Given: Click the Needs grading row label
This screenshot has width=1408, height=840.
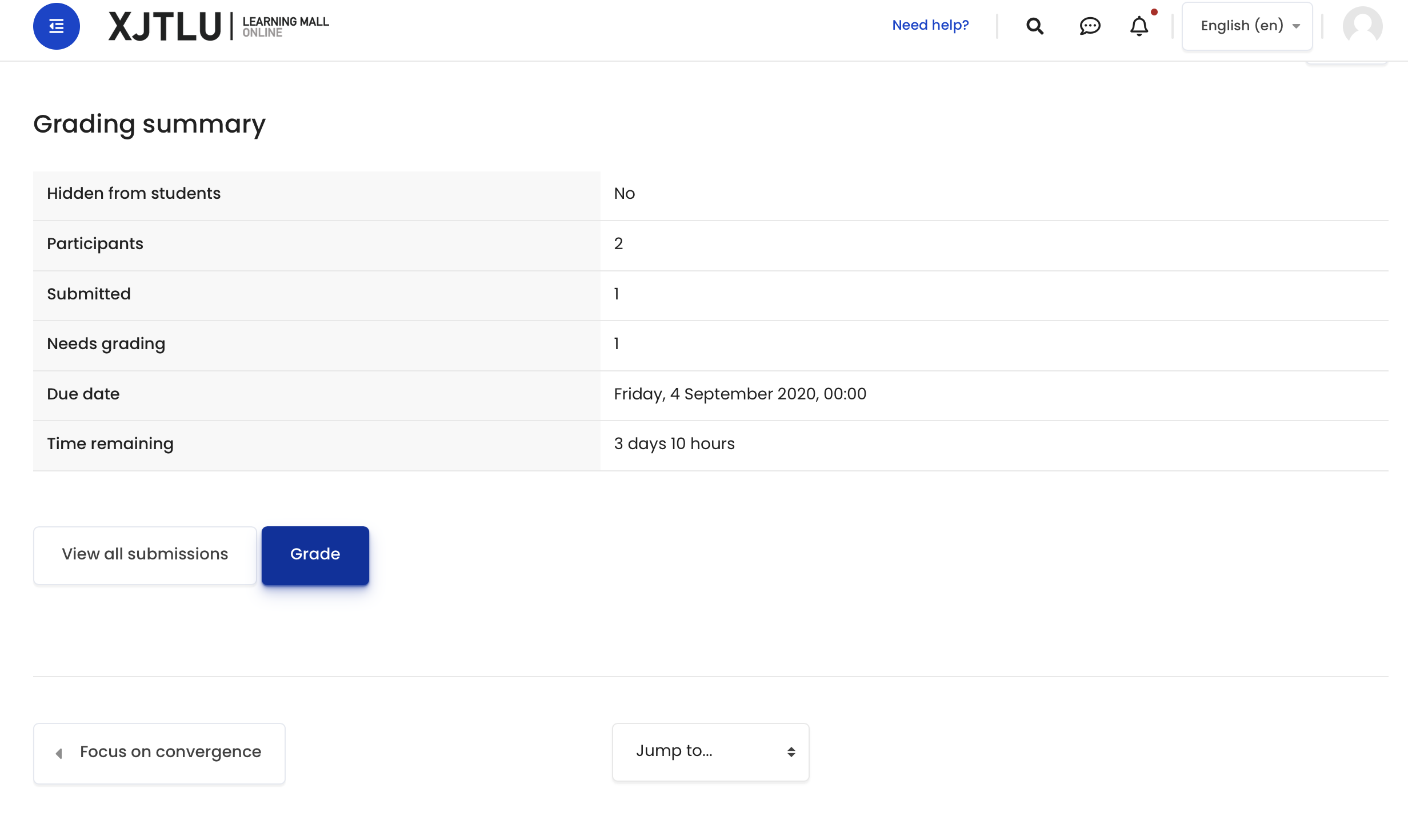Looking at the screenshot, I should [106, 343].
